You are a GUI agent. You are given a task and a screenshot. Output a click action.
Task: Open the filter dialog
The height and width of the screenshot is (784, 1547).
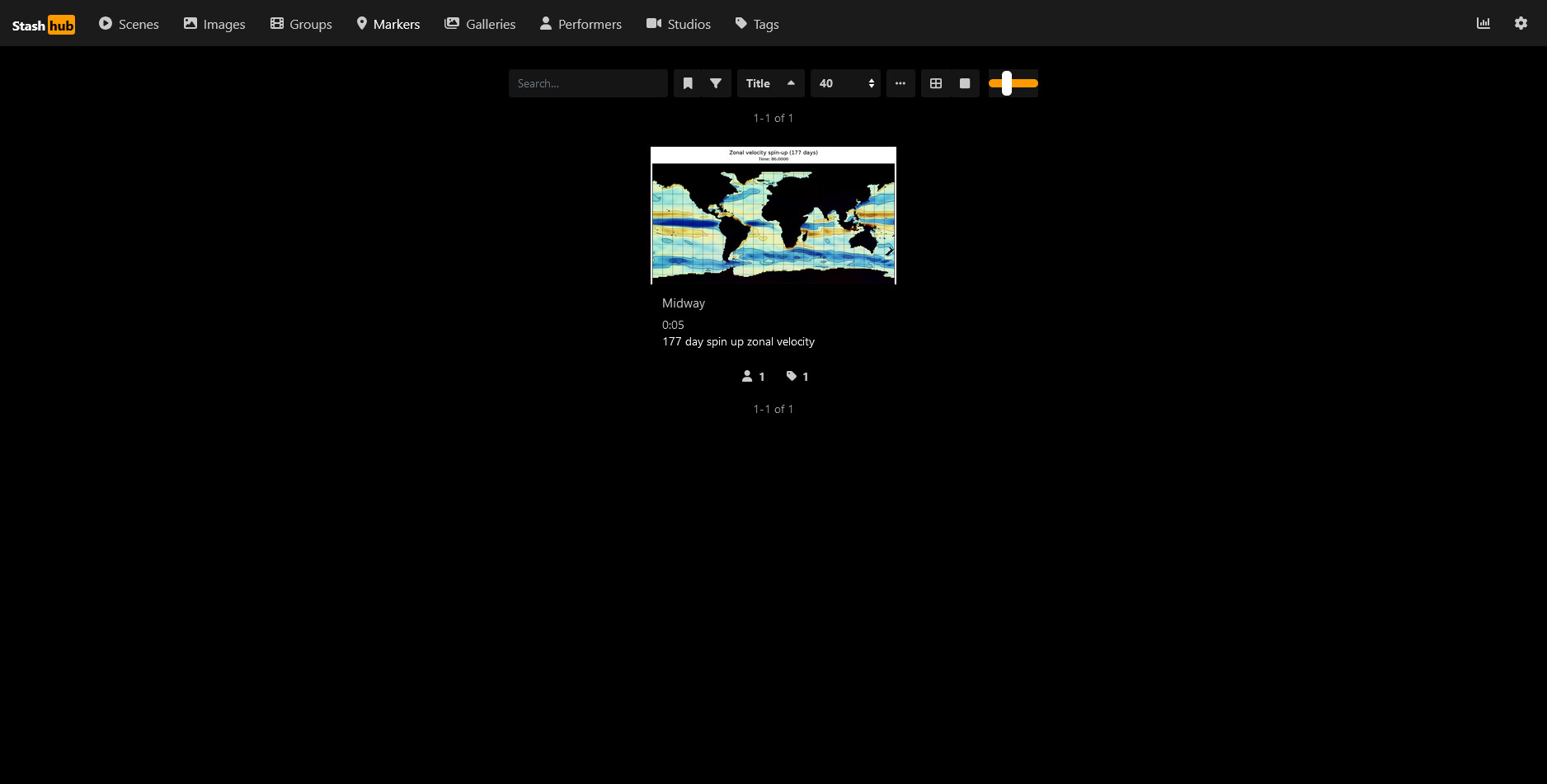click(716, 83)
